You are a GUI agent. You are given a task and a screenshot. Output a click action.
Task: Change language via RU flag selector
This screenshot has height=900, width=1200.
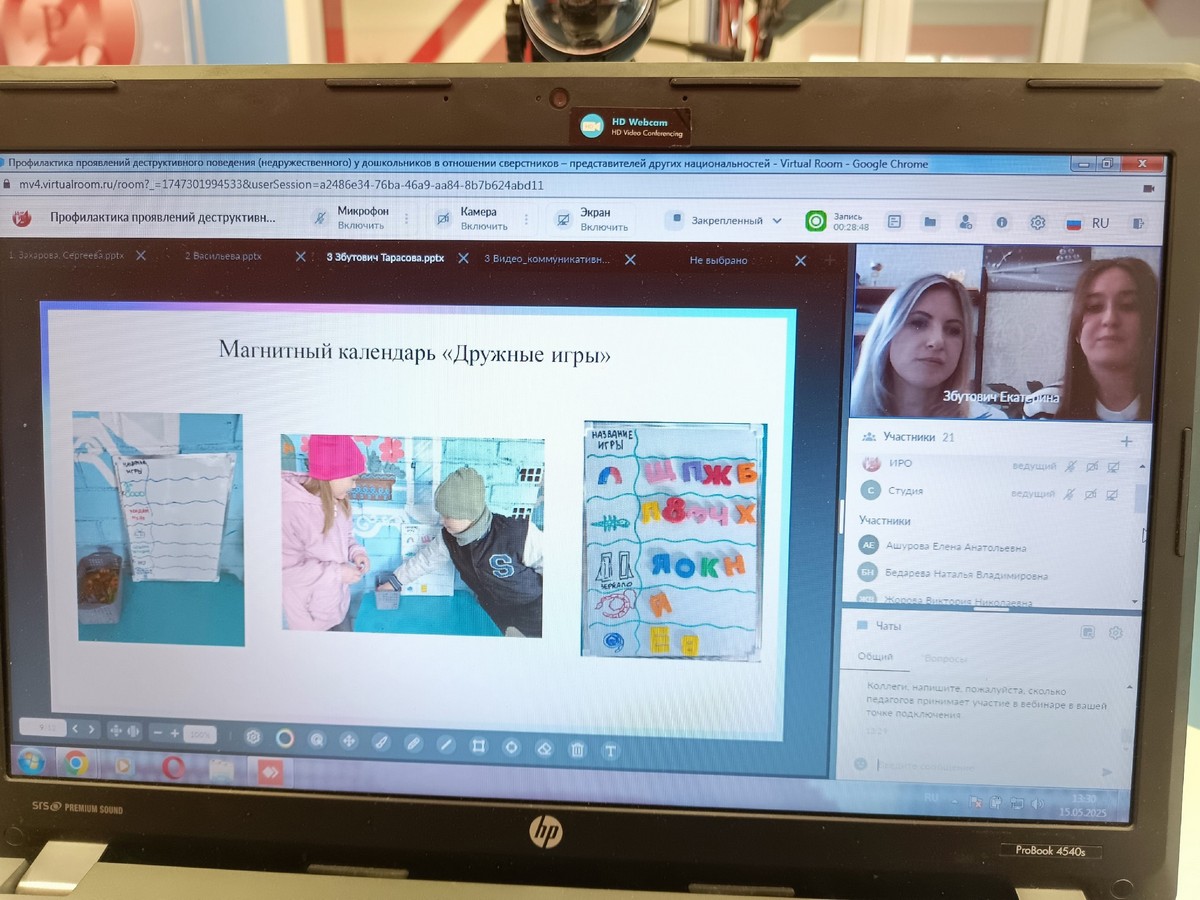pyautogui.click(x=1087, y=224)
